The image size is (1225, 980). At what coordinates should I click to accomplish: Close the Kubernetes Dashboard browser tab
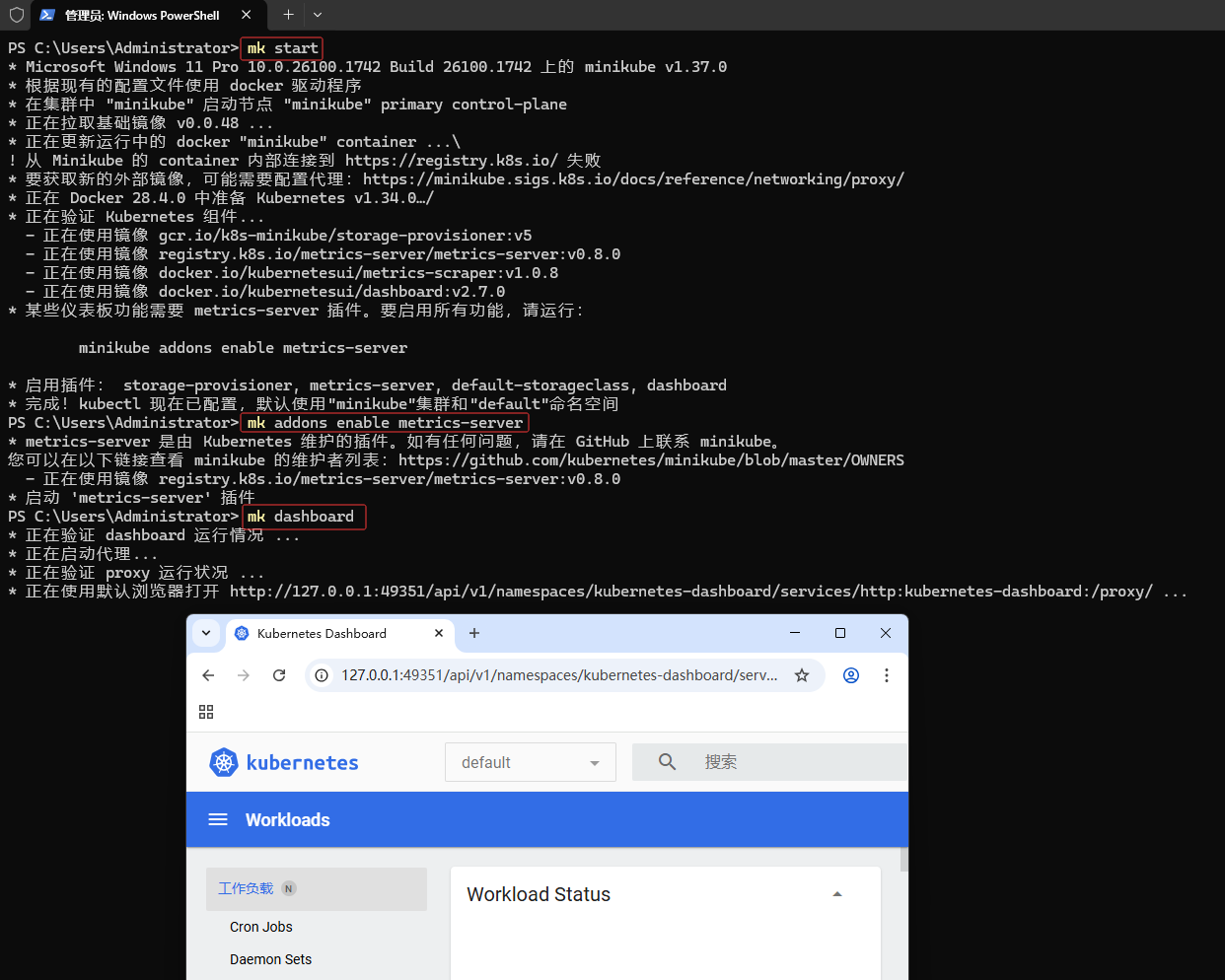coord(439,633)
